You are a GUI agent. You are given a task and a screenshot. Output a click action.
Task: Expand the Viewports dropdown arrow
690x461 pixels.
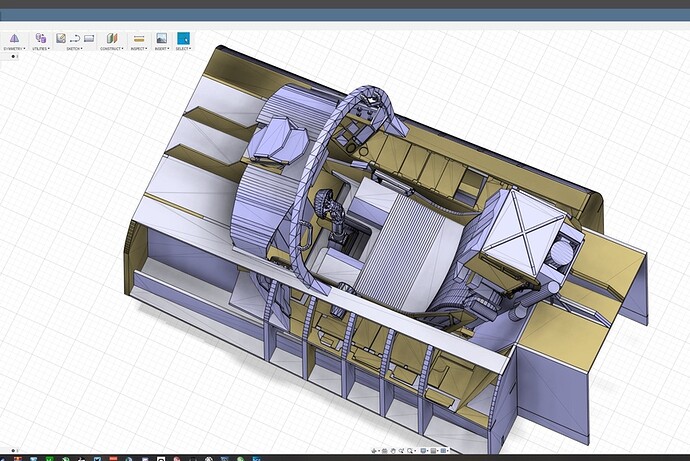coord(448,451)
